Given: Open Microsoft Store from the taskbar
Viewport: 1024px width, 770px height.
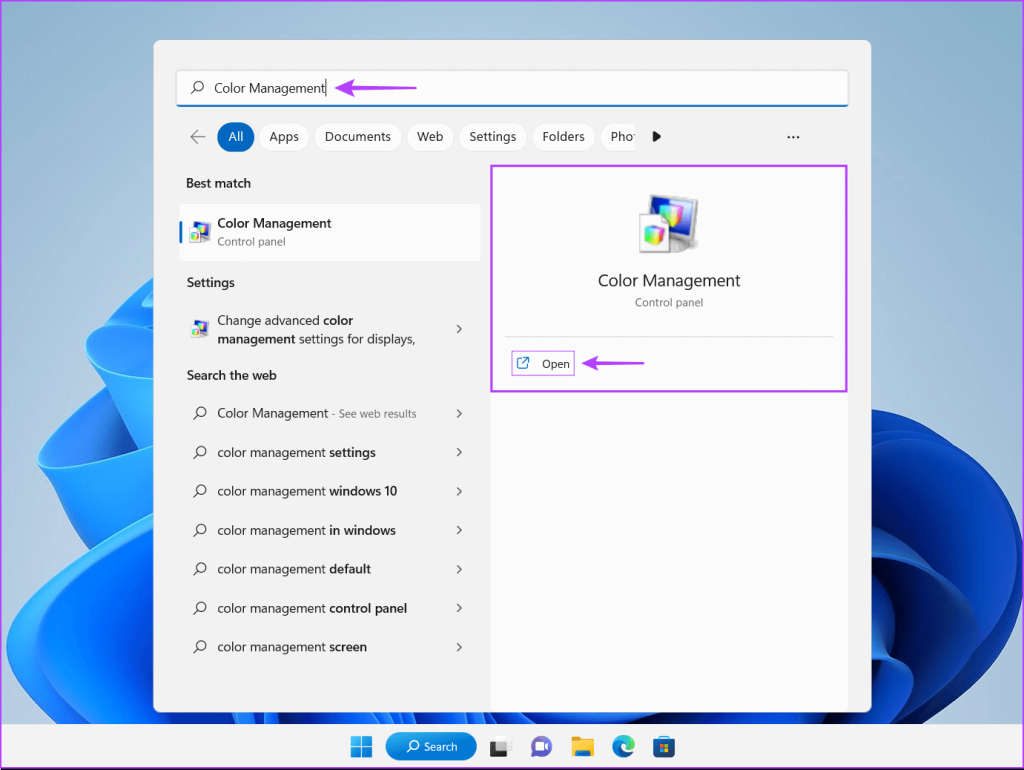Looking at the screenshot, I should click(x=663, y=746).
